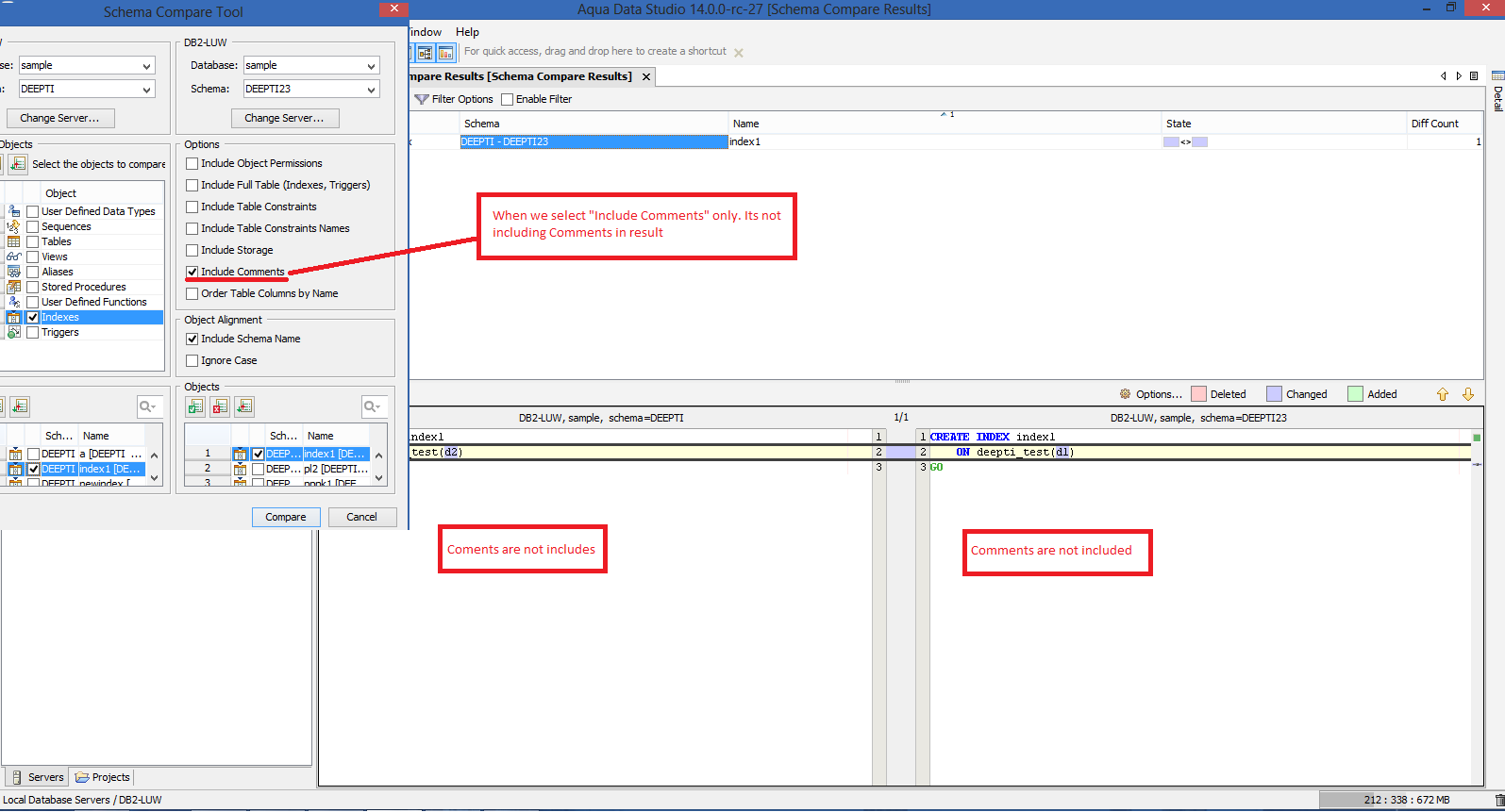Click the red uncheck-all icon in right Objects panel
1505x812 pixels.
pyautogui.click(x=220, y=406)
